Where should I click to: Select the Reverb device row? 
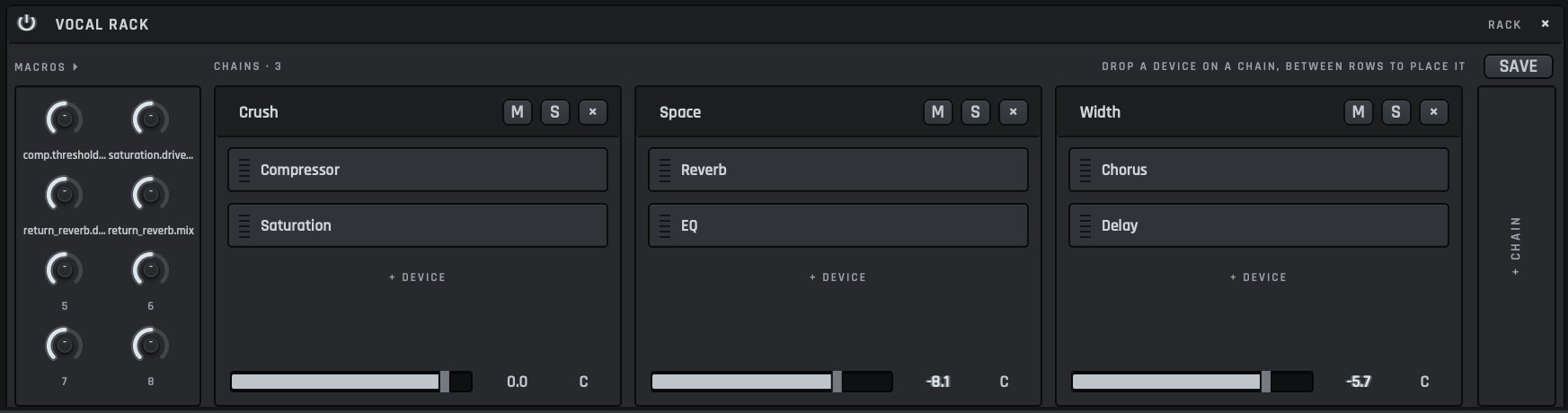click(x=838, y=170)
